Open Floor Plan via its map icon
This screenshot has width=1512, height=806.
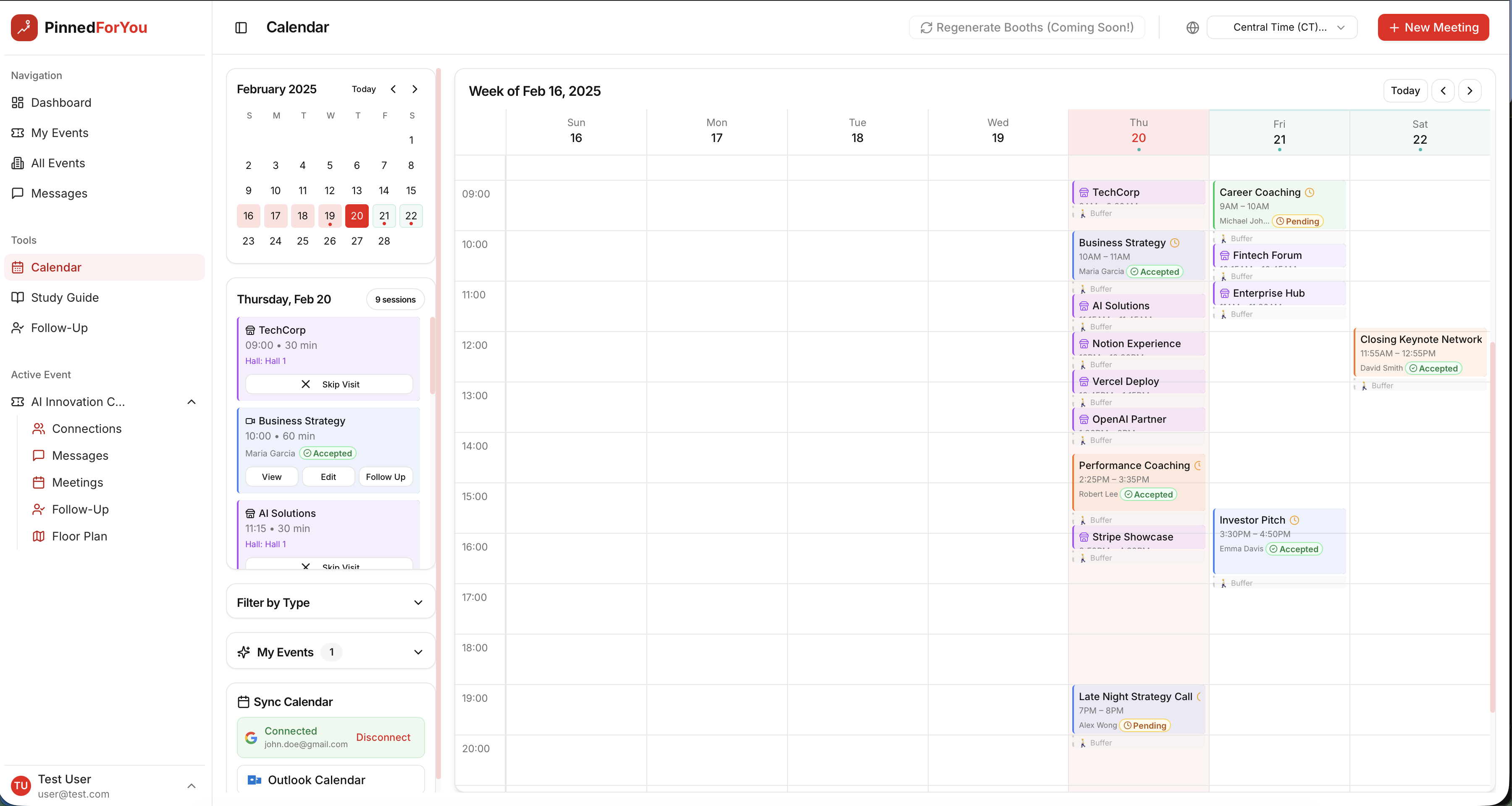pyautogui.click(x=39, y=536)
